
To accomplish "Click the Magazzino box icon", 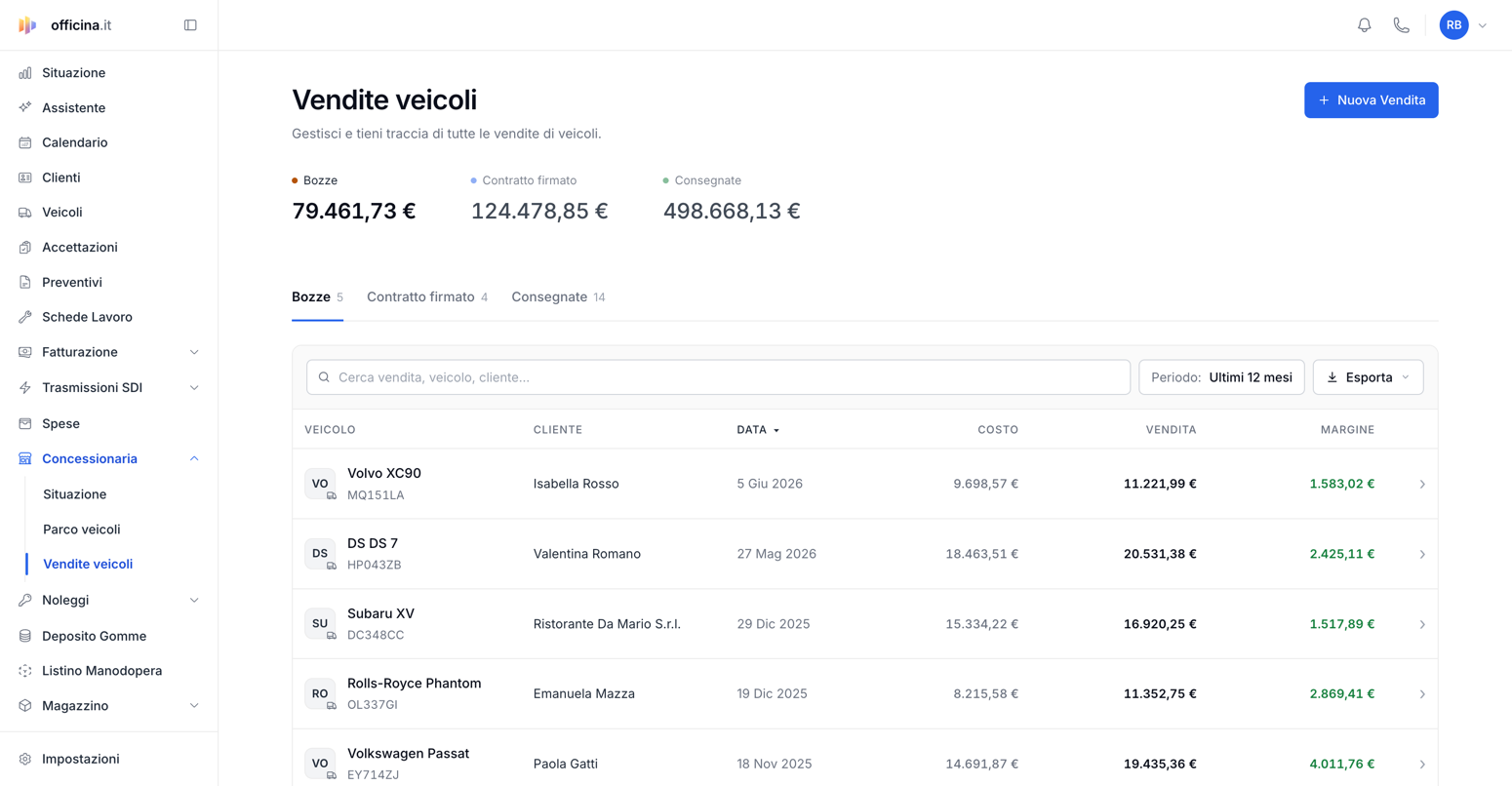I will (25, 706).
